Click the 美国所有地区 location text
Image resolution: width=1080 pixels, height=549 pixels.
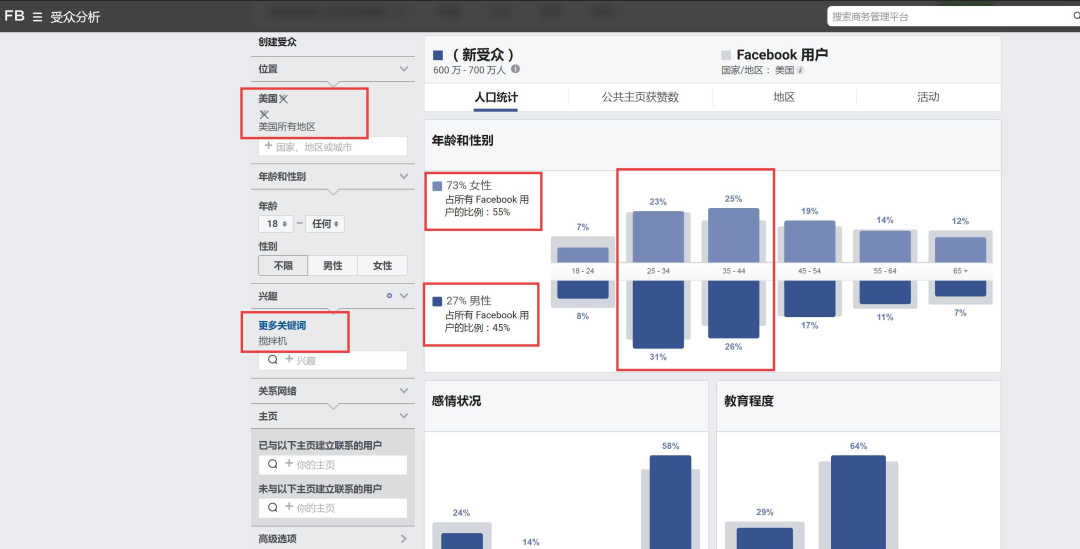pyautogui.click(x=287, y=127)
